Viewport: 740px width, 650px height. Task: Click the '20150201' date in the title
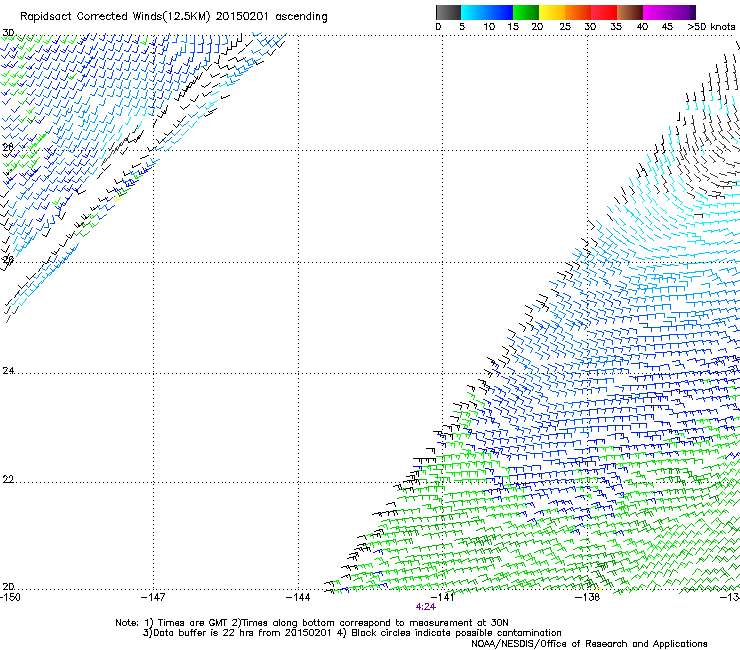[242, 17]
